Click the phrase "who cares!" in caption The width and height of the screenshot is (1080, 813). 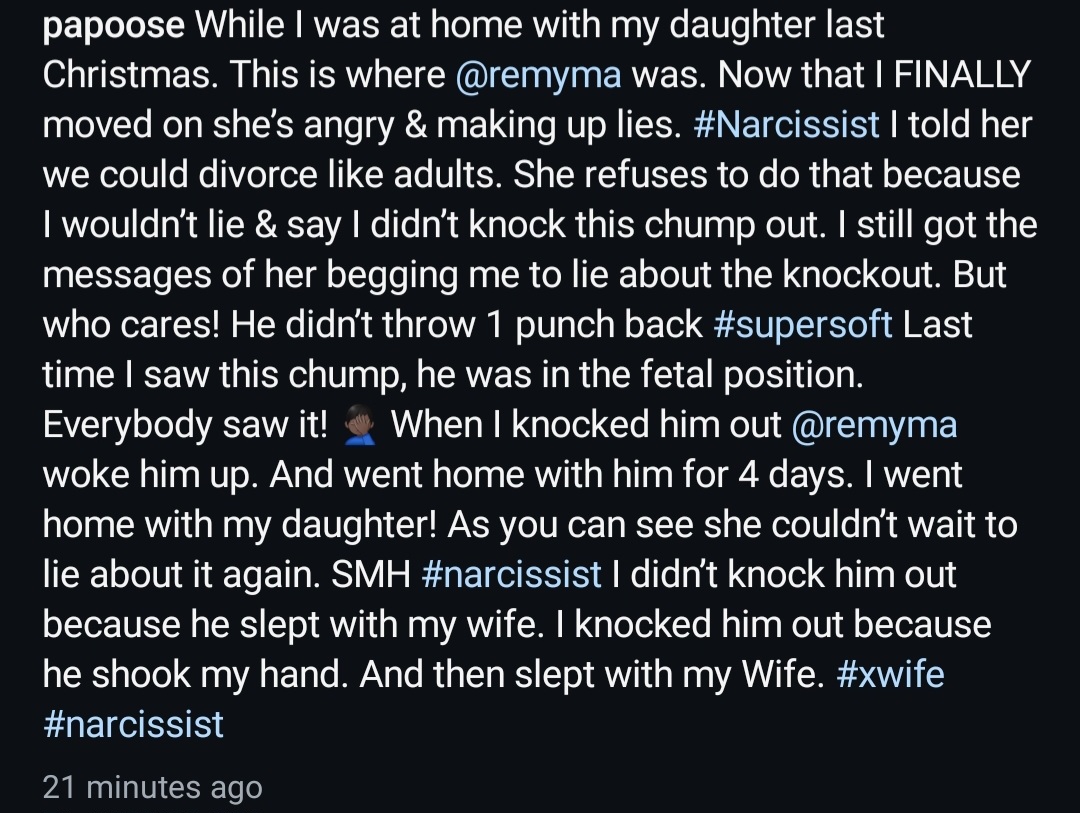coord(131,325)
